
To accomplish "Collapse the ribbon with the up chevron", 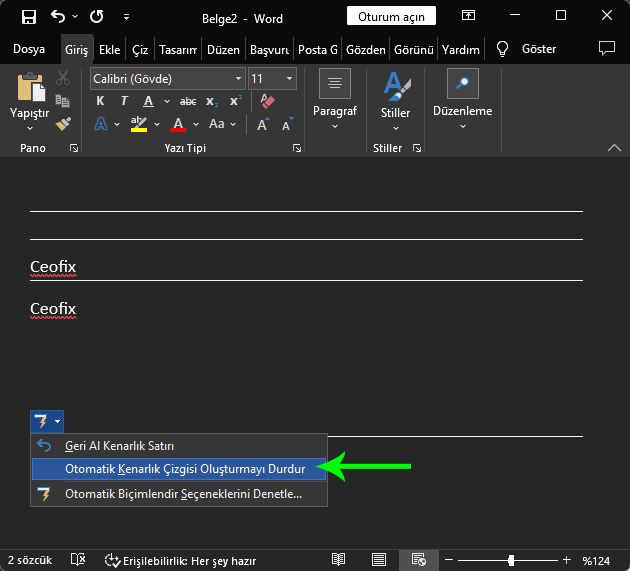I will point(614,148).
